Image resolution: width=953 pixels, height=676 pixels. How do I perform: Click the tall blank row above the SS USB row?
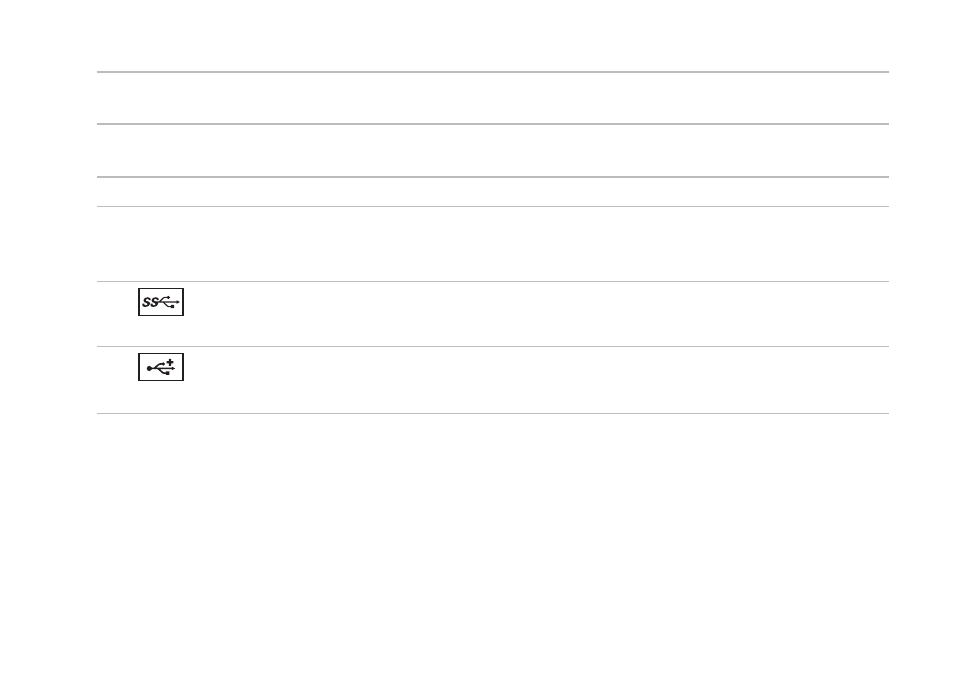[x=493, y=244]
